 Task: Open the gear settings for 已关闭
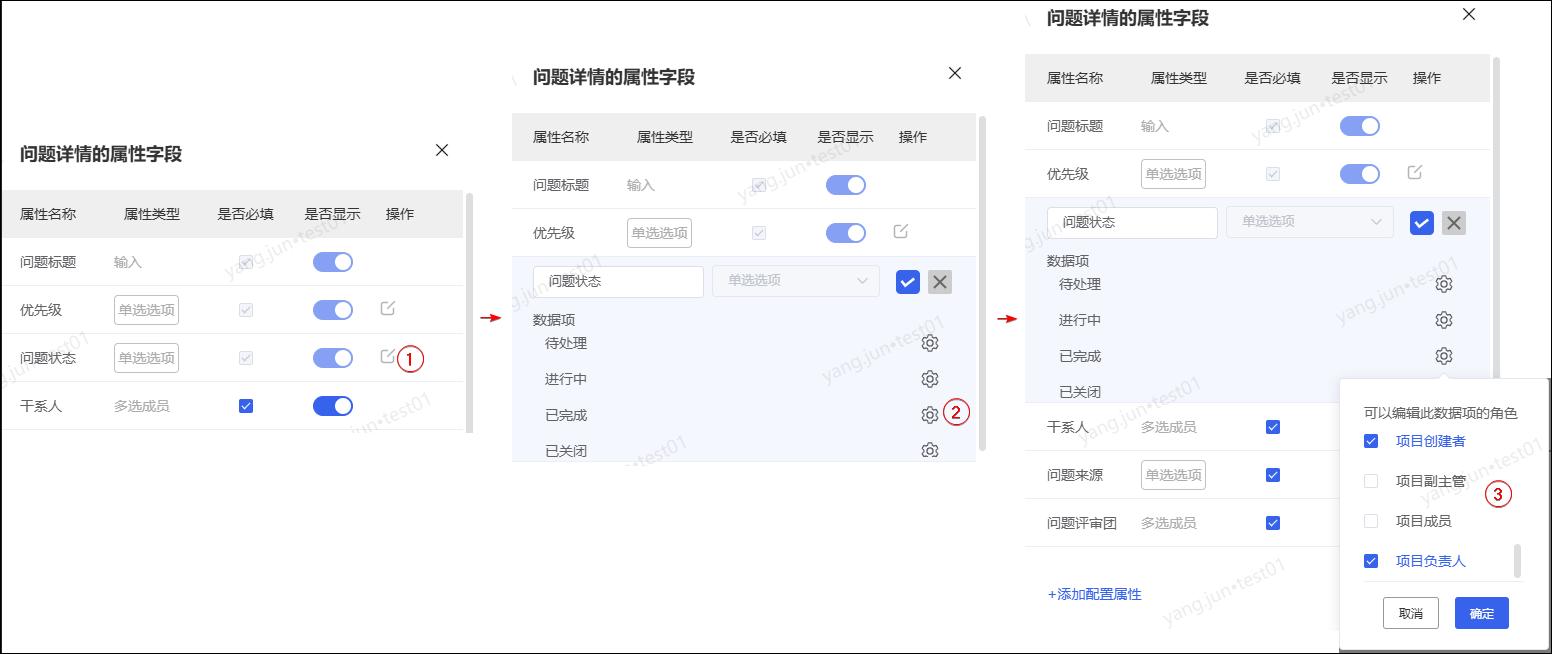[x=930, y=450]
